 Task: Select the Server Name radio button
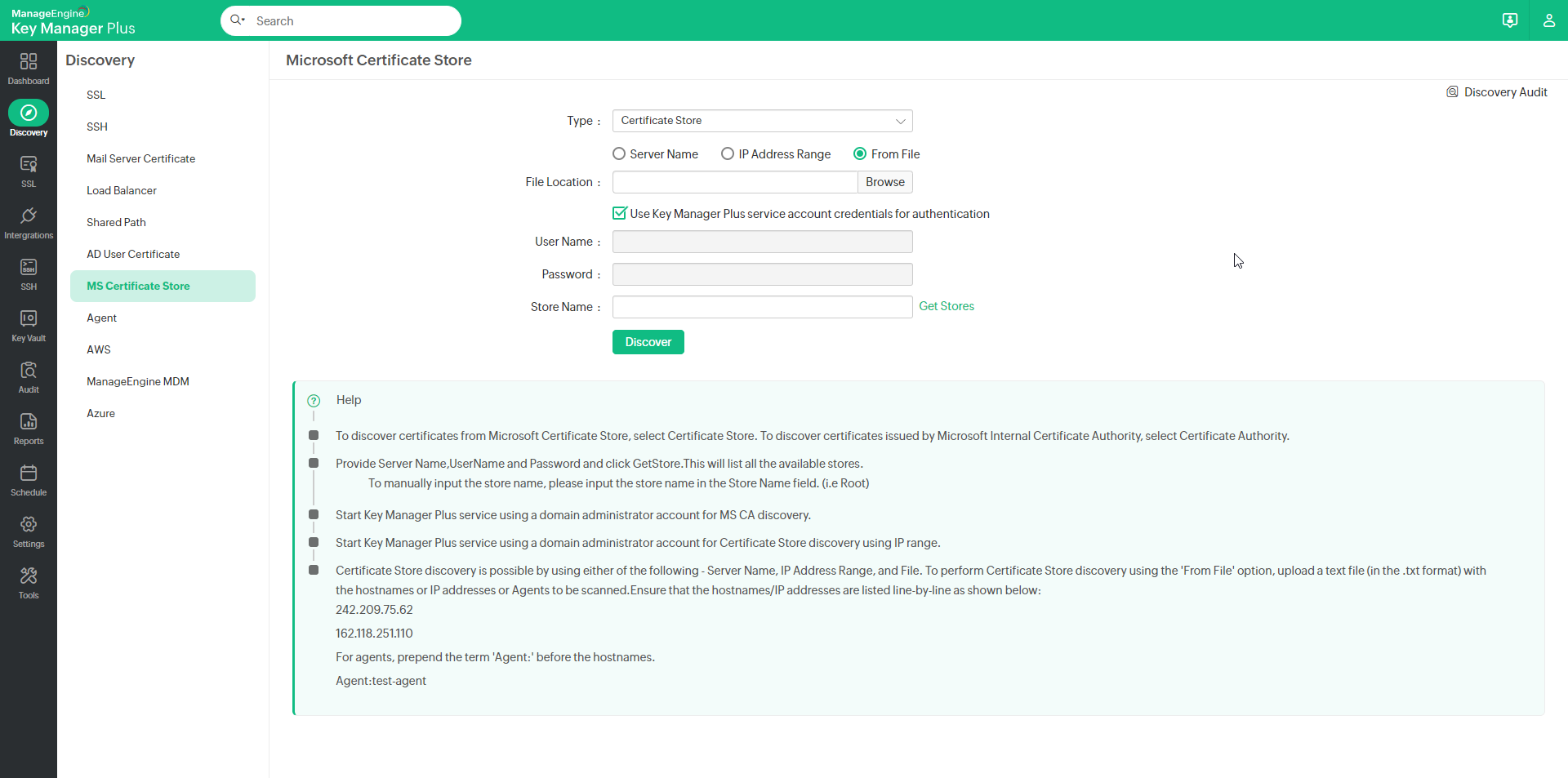tap(618, 153)
